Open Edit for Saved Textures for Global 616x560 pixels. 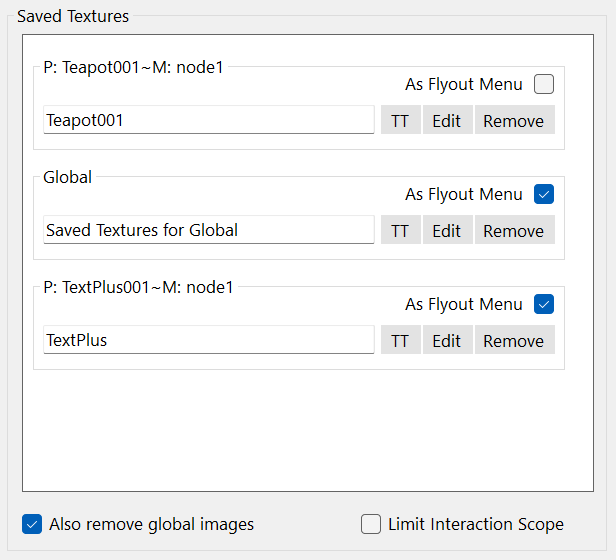[x=446, y=231]
